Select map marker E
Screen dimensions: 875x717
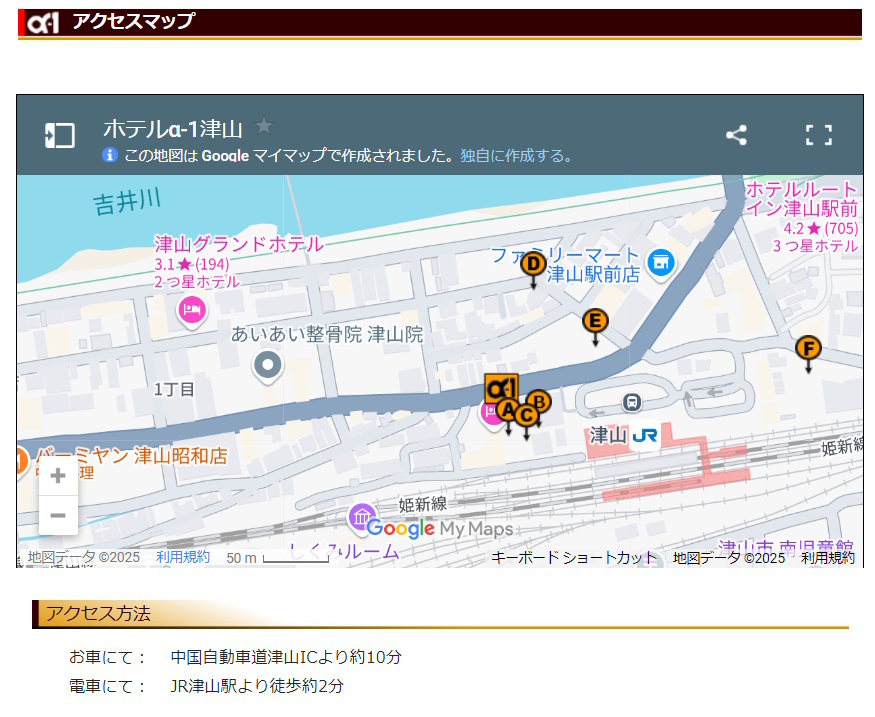point(595,323)
